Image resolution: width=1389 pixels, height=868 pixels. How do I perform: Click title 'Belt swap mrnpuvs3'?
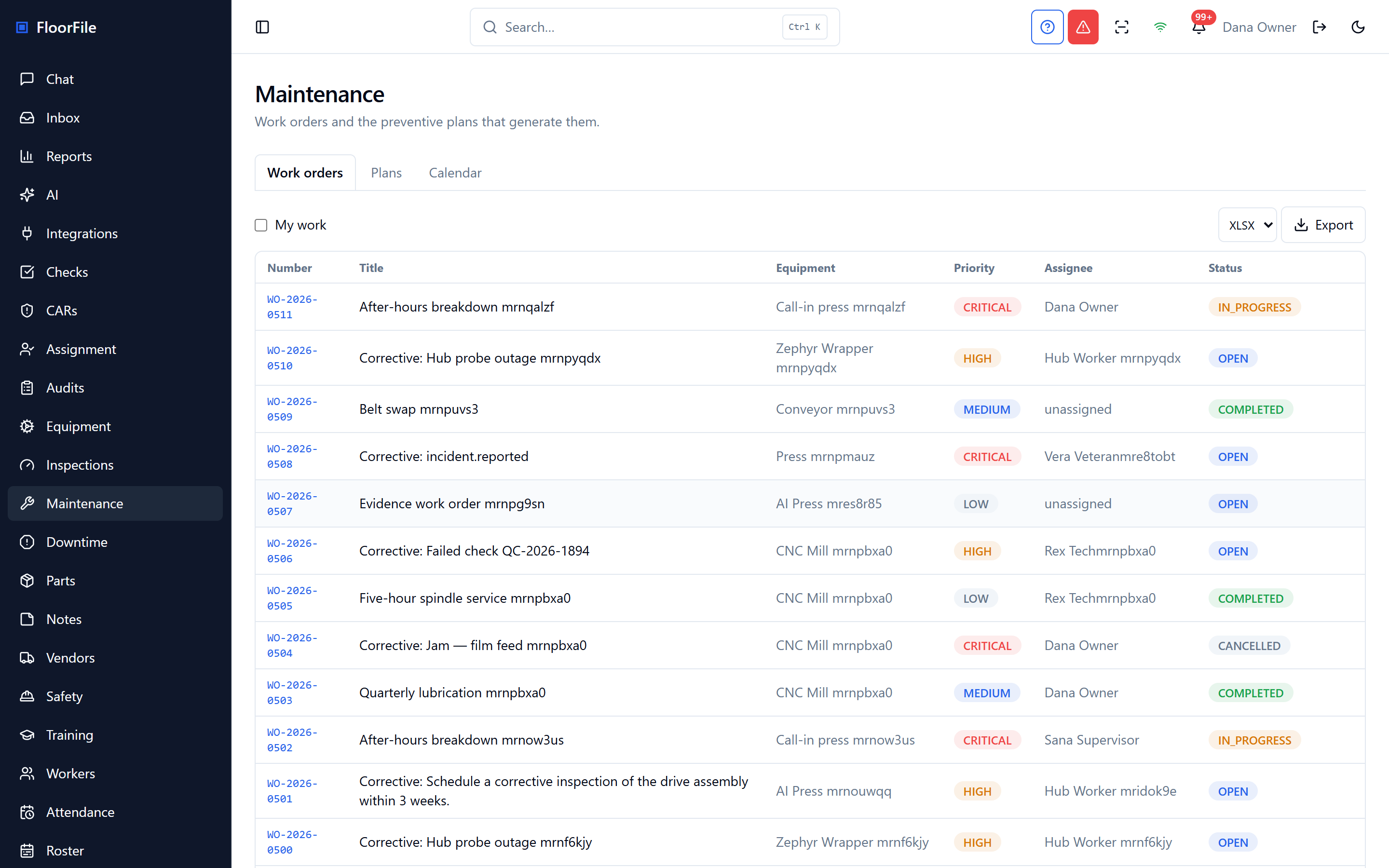tap(419, 409)
